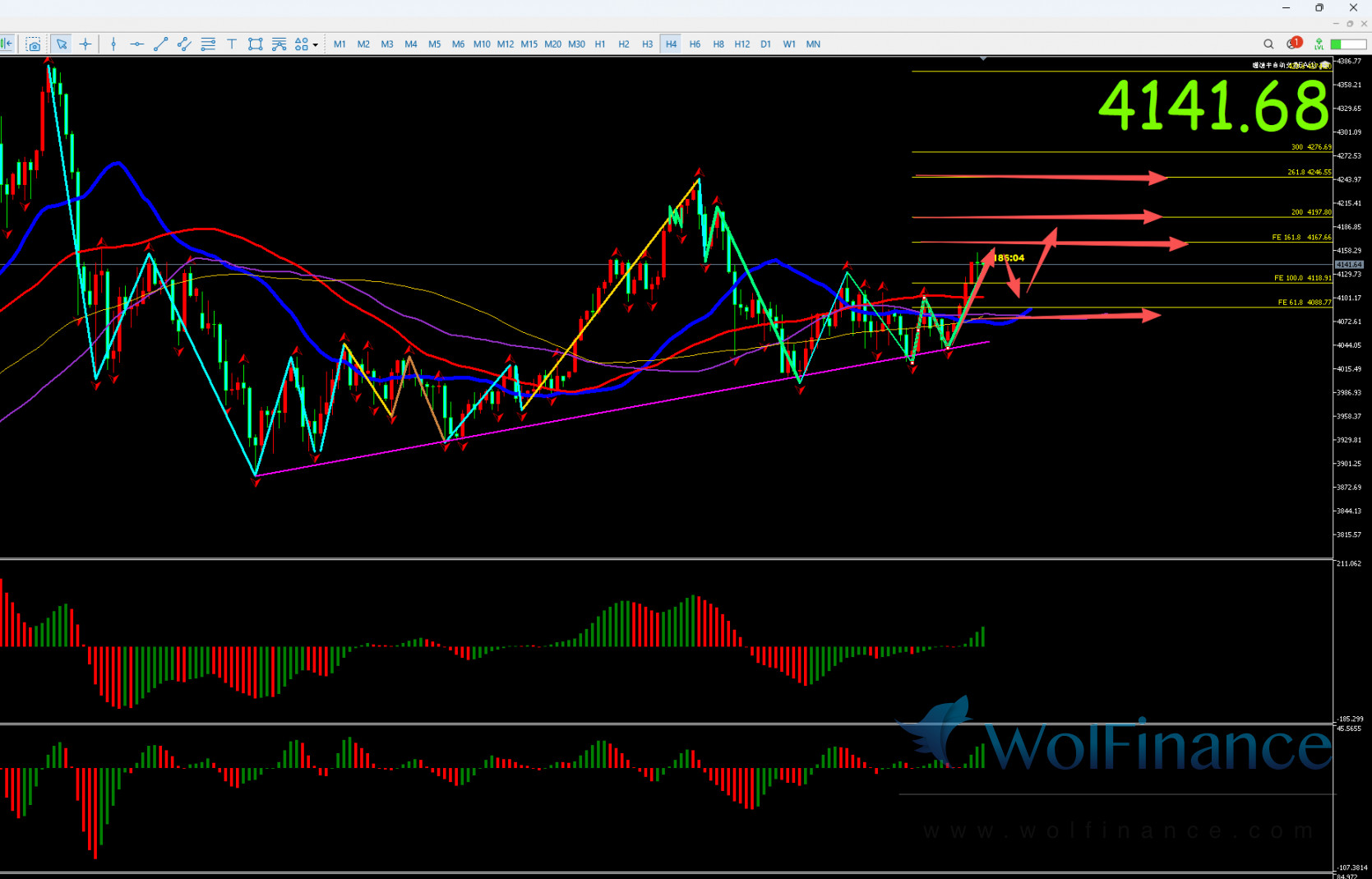This screenshot has width=1372, height=879.
Task: Pick the trendline drawing tool
Action: point(160,44)
